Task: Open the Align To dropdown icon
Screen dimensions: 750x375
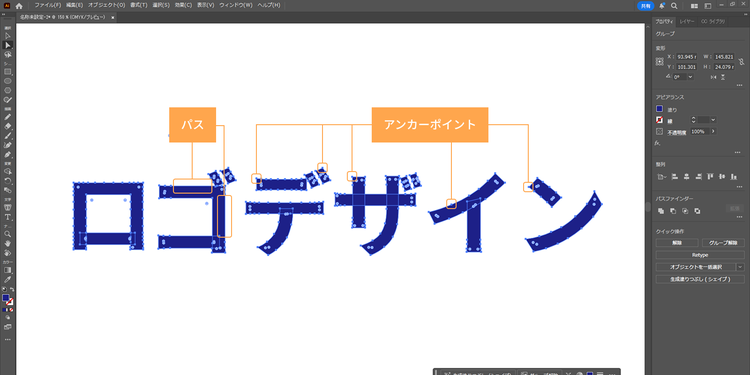Action: point(662,176)
